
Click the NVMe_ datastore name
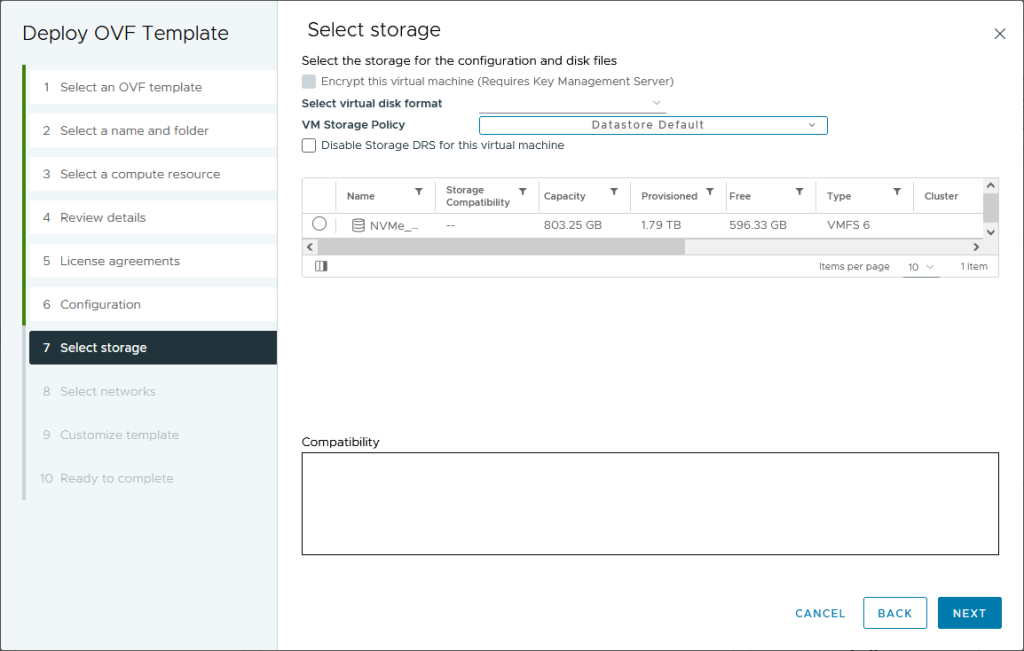[394, 226]
